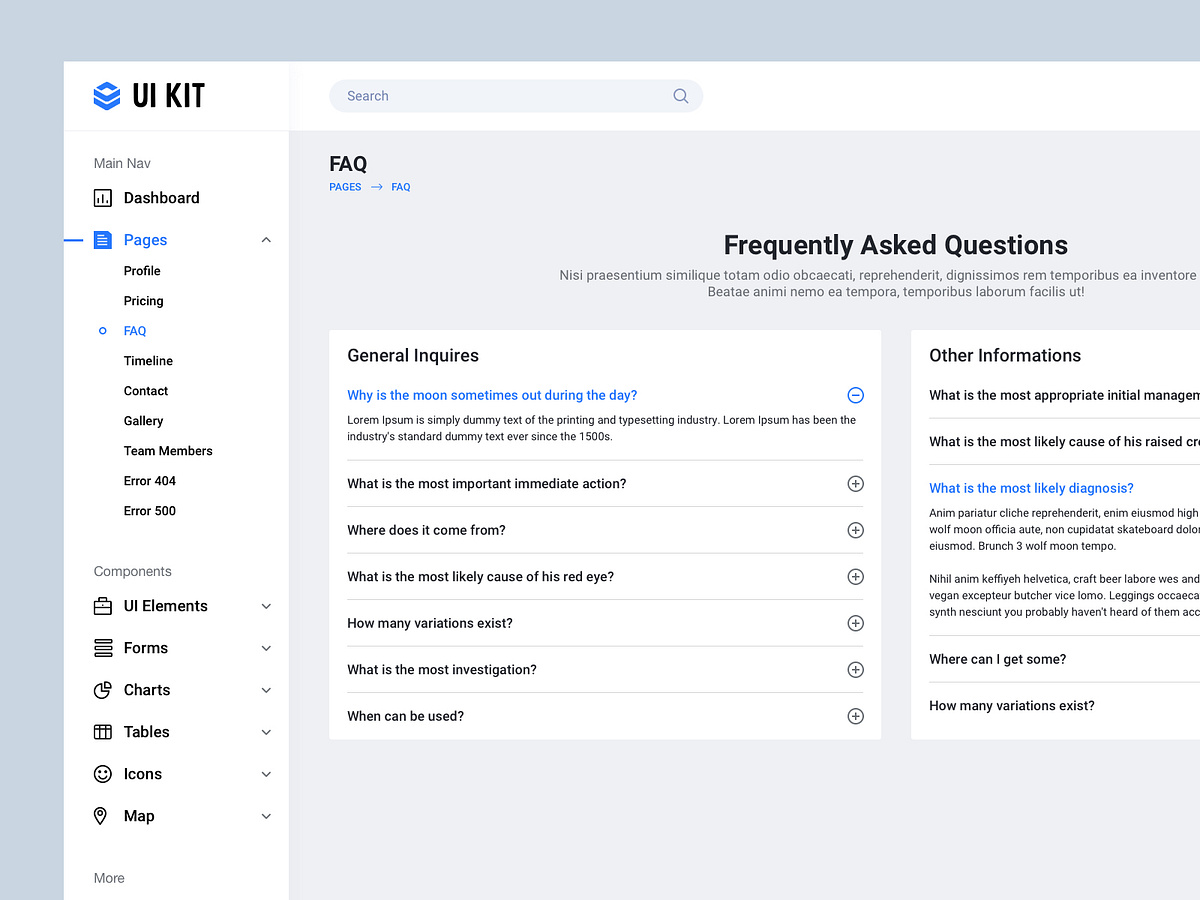Click the UI KIT logo icon
This screenshot has height=900, width=1200.
coord(105,95)
